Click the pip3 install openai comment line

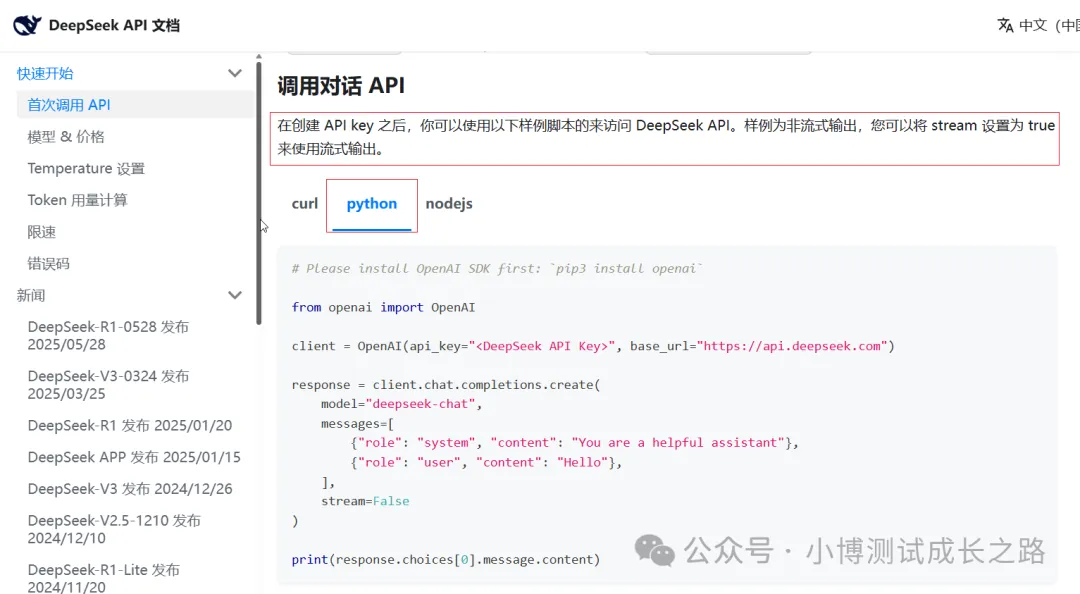(x=497, y=269)
